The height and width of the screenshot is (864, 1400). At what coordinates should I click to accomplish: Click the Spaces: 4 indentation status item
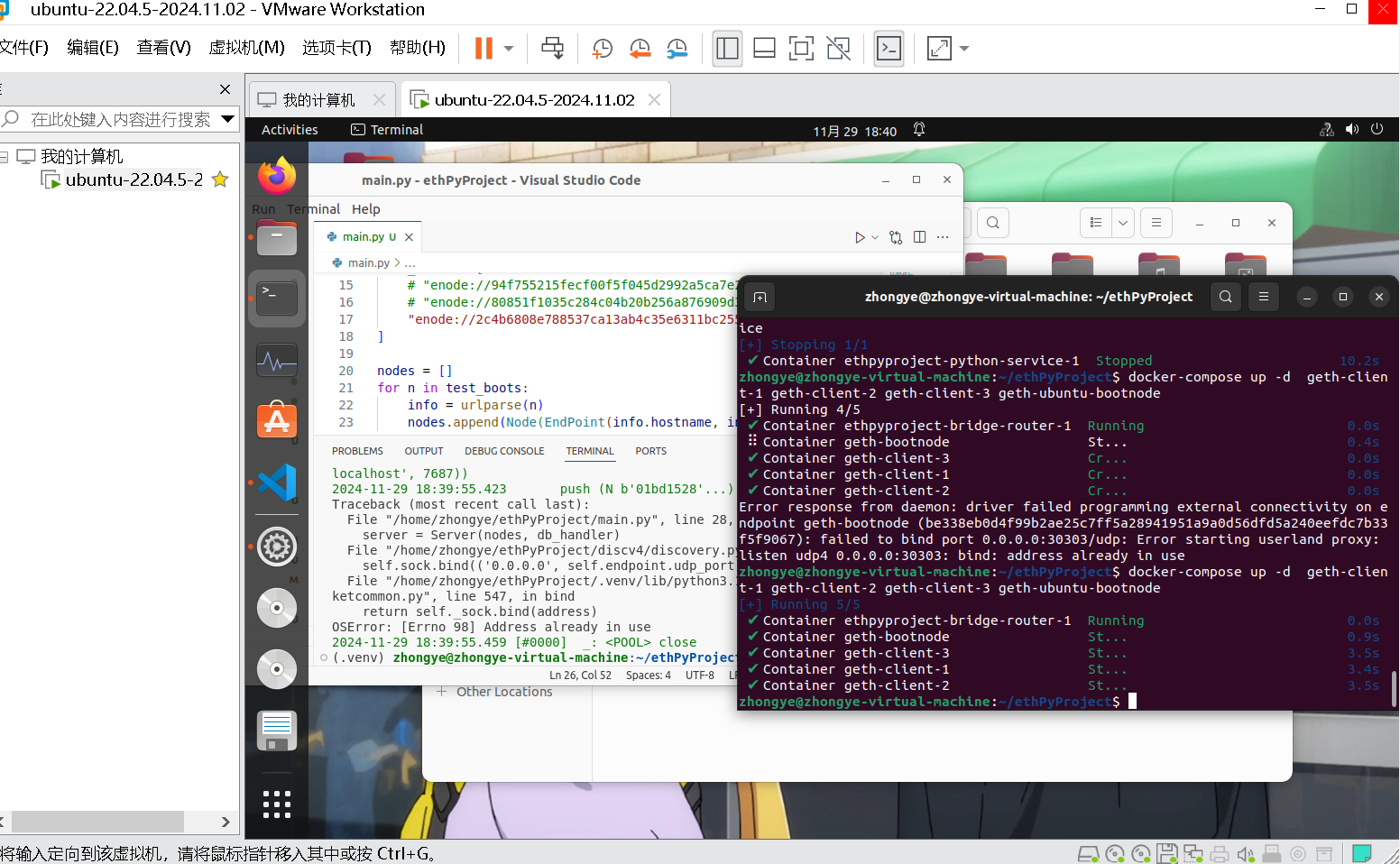click(x=649, y=676)
